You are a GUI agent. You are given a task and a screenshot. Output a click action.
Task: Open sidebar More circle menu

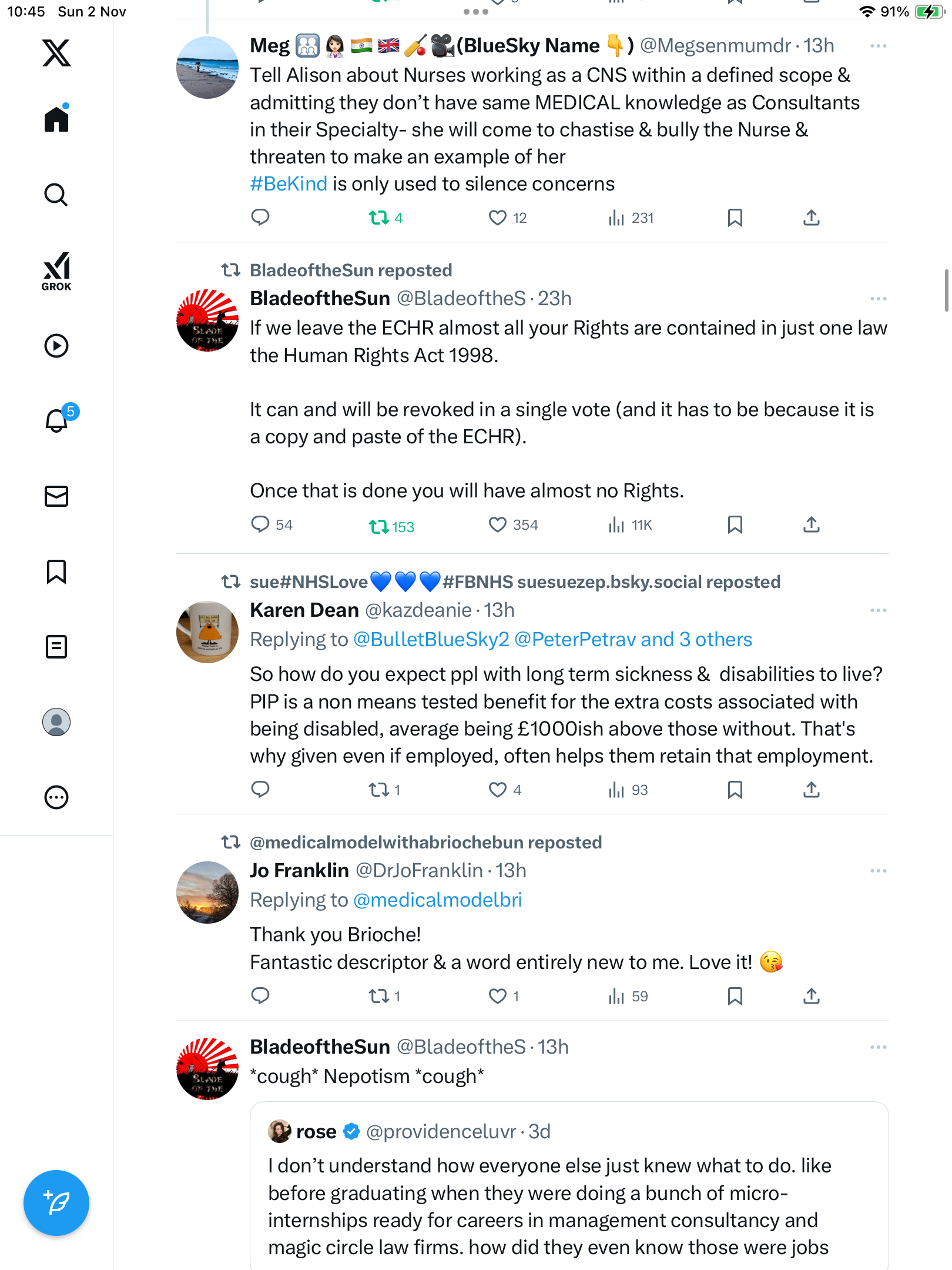(x=56, y=797)
